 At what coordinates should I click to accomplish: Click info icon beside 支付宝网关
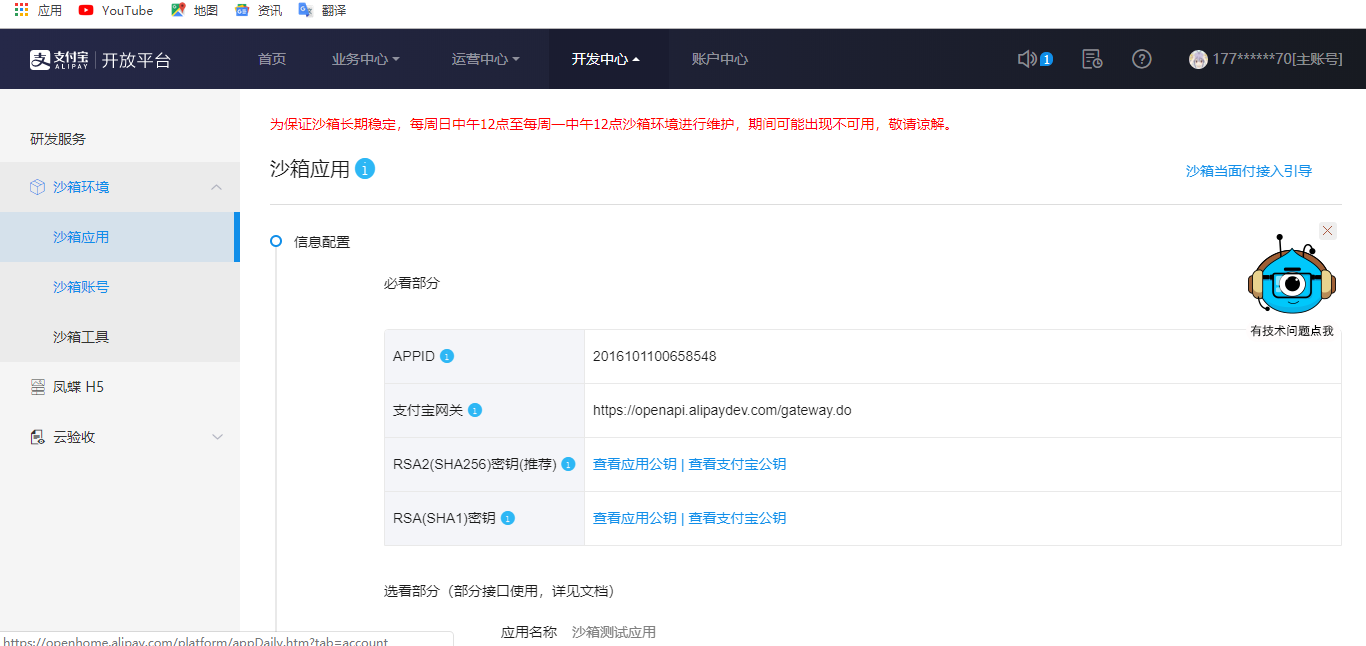[x=475, y=410]
